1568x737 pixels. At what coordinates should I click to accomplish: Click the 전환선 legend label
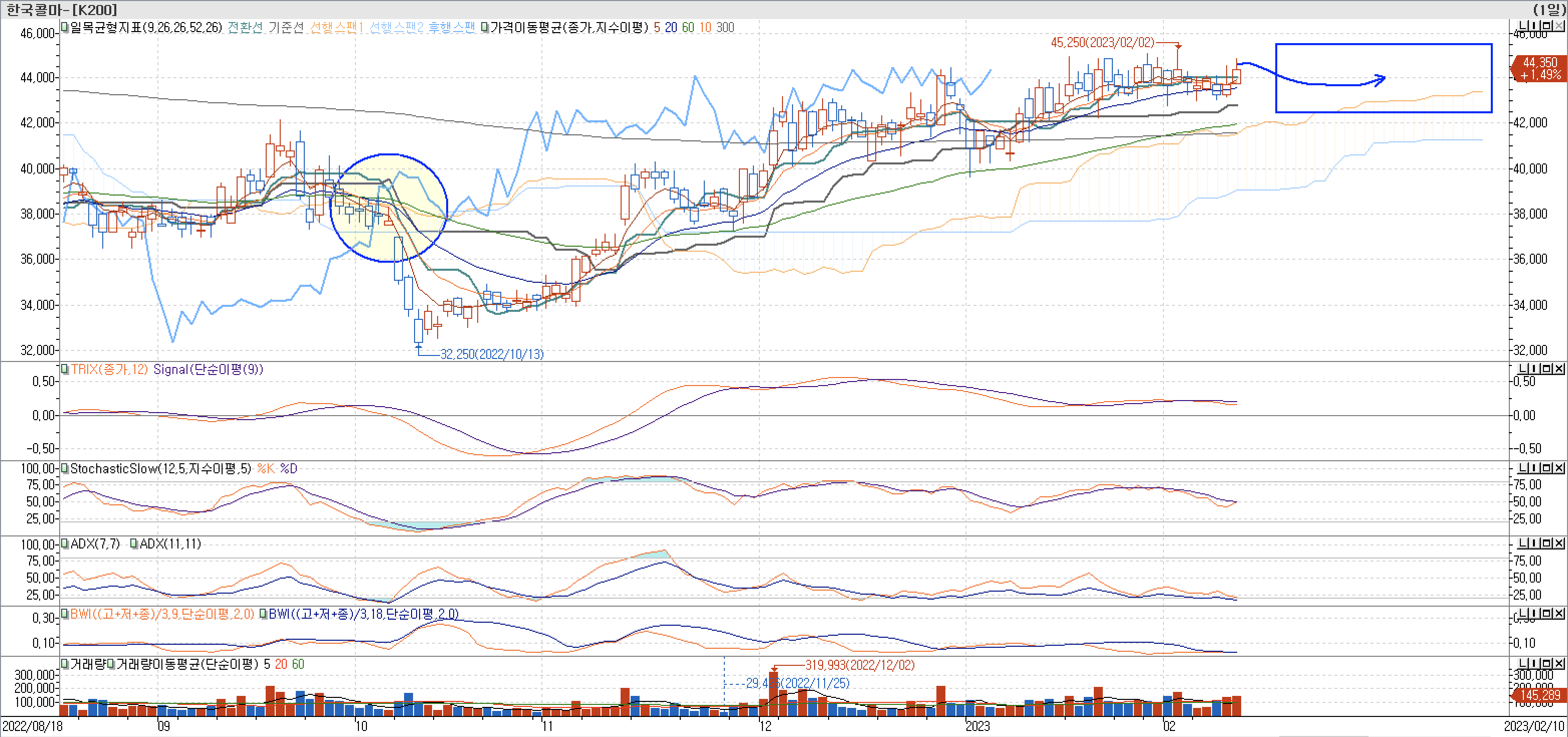pos(245,28)
